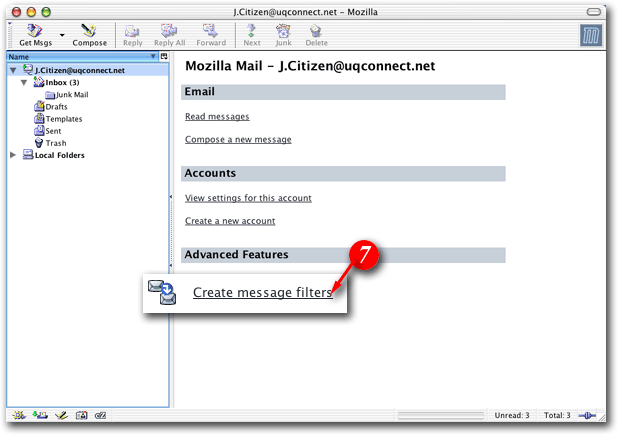
Task: Collapse the folder pane using the splitter grippy
Action: [x=170, y=198]
